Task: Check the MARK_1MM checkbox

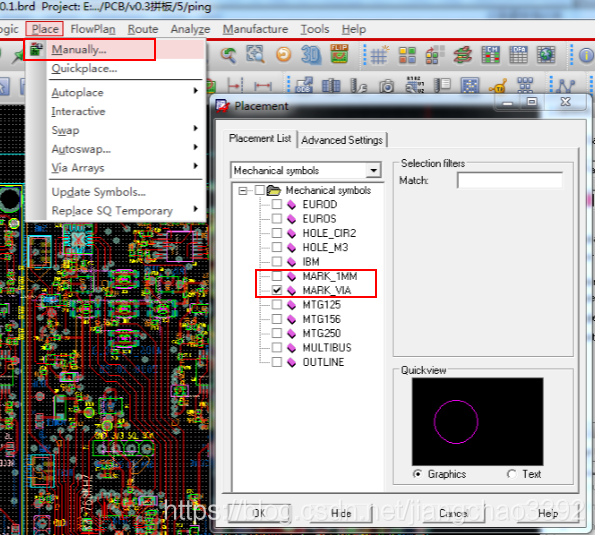Action: (x=277, y=276)
